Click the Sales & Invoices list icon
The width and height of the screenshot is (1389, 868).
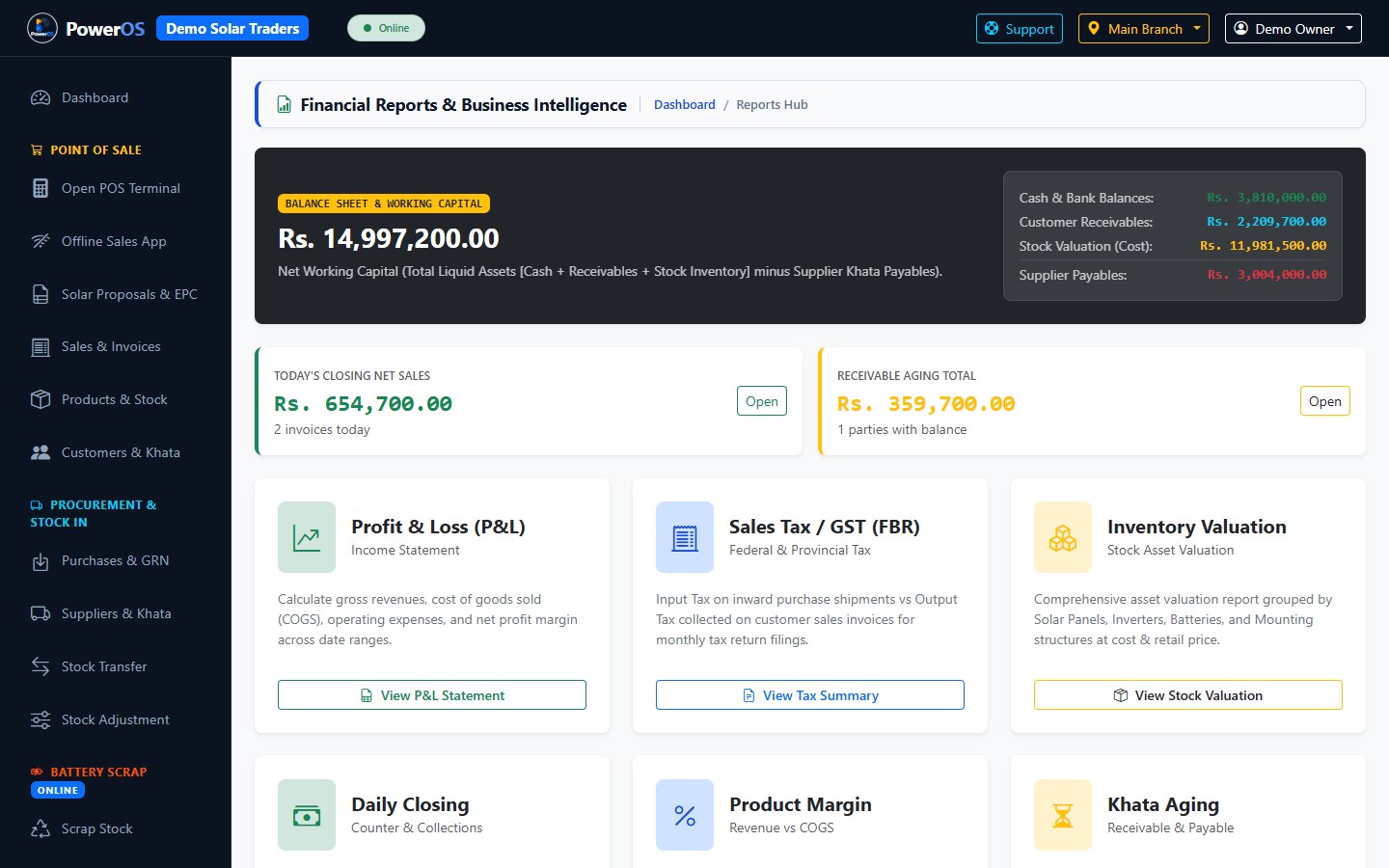coord(41,347)
